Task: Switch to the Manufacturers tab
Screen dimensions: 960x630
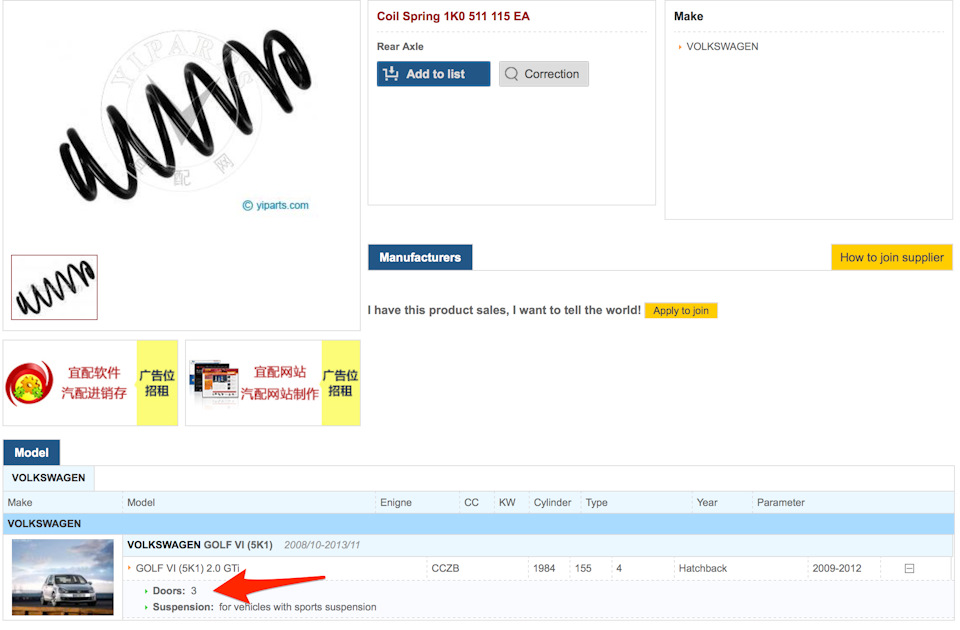Action: [x=420, y=257]
